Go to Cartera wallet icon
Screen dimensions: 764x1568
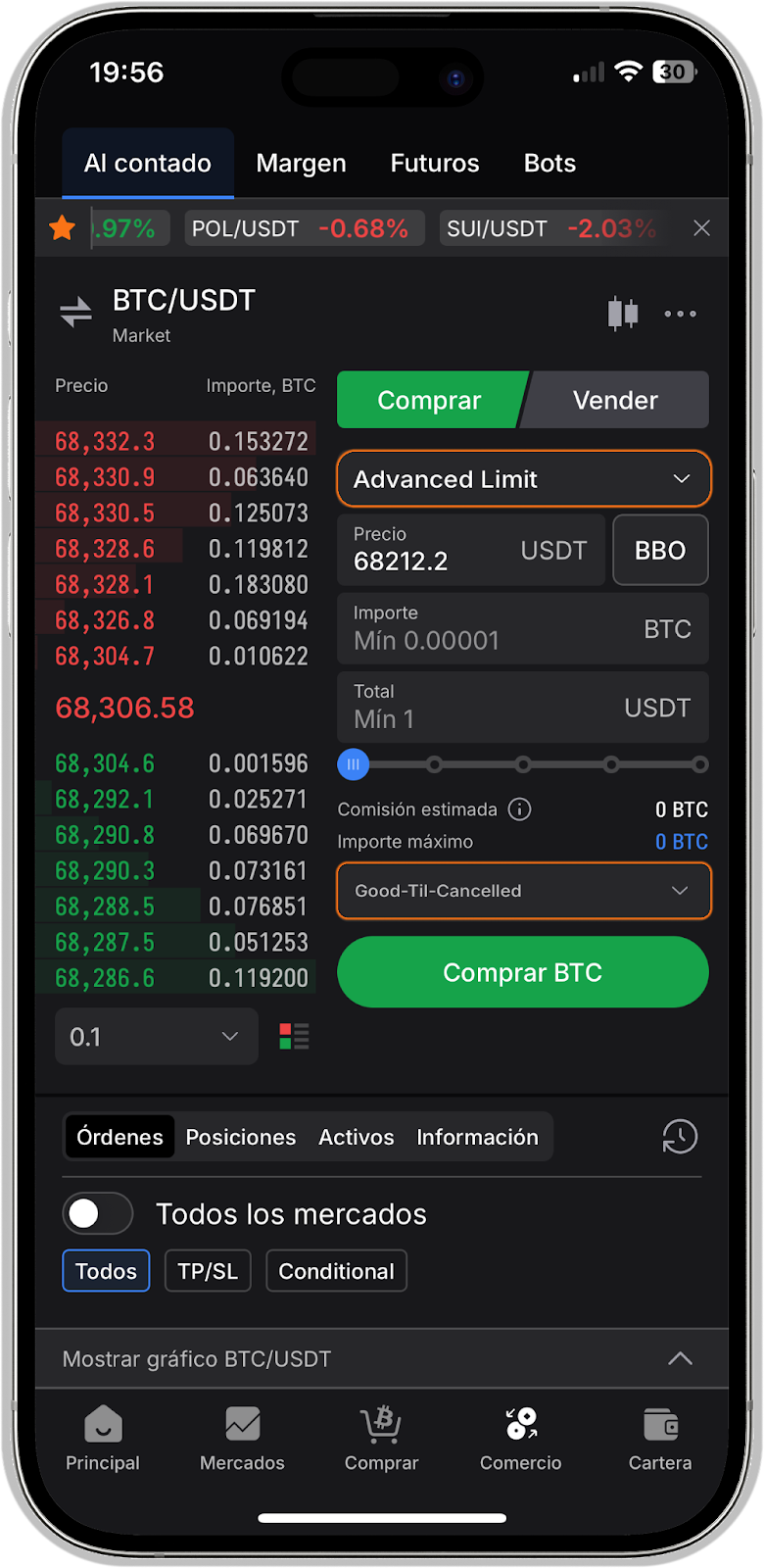coord(659,1438)
